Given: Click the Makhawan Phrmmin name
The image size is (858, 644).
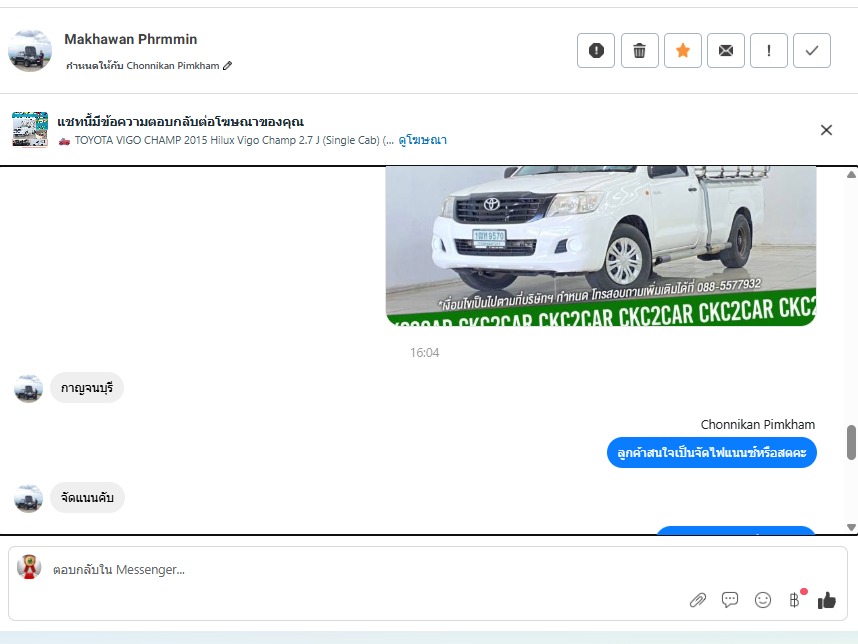Looking at the screenshot, I should 130,39.
